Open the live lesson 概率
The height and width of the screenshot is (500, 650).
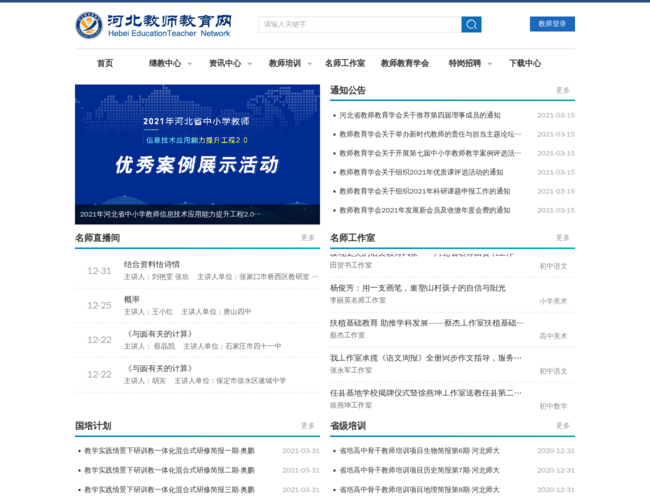132,299
